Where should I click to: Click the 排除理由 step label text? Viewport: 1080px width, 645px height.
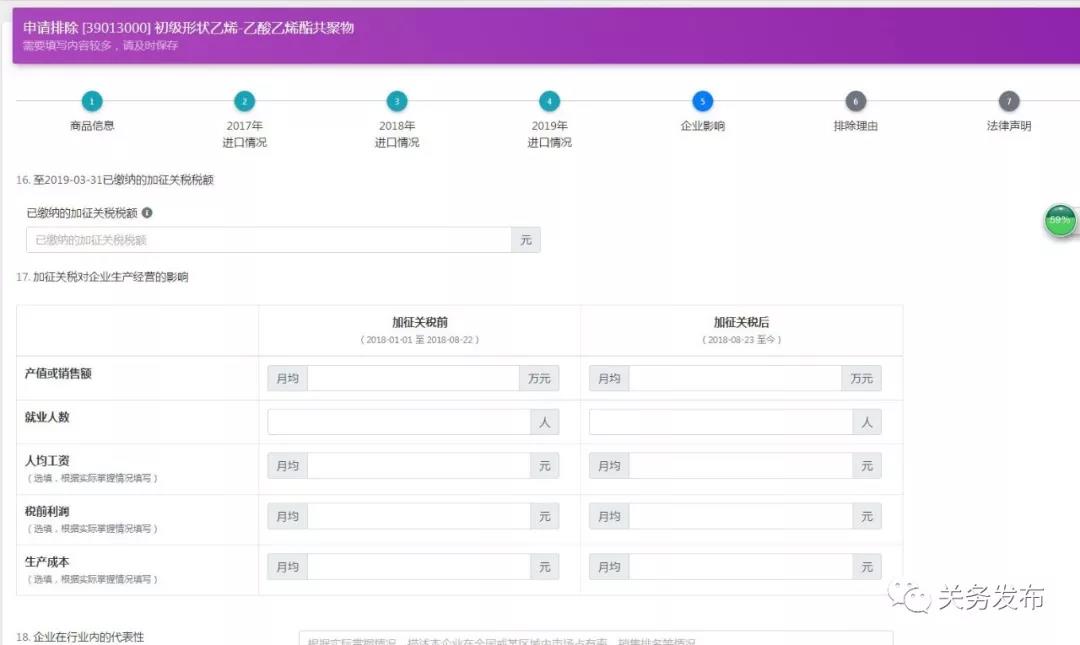(x=855, y=127)
